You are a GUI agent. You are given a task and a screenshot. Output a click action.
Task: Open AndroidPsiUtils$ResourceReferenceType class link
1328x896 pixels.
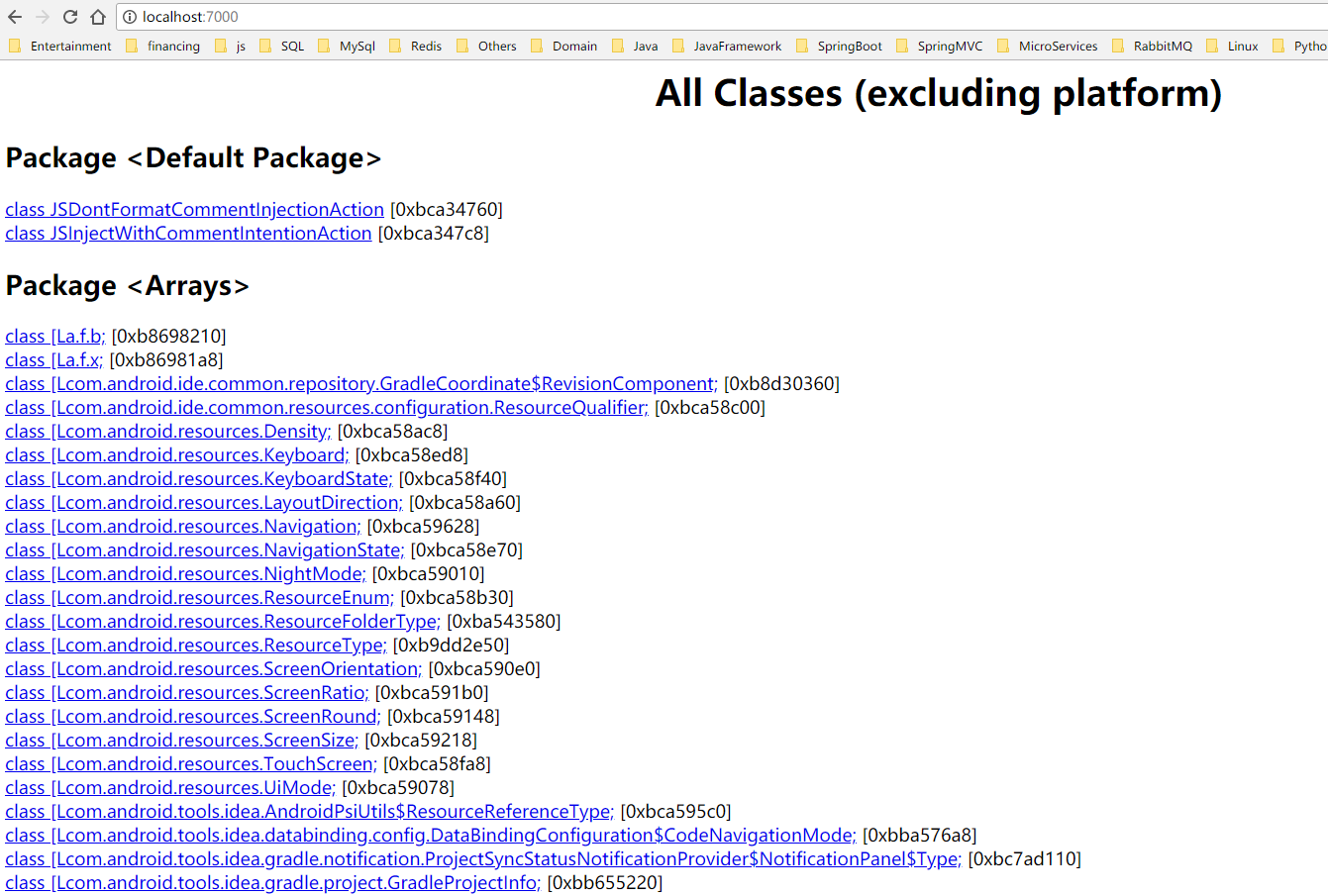pyautogui.click(x=310, y=812)
